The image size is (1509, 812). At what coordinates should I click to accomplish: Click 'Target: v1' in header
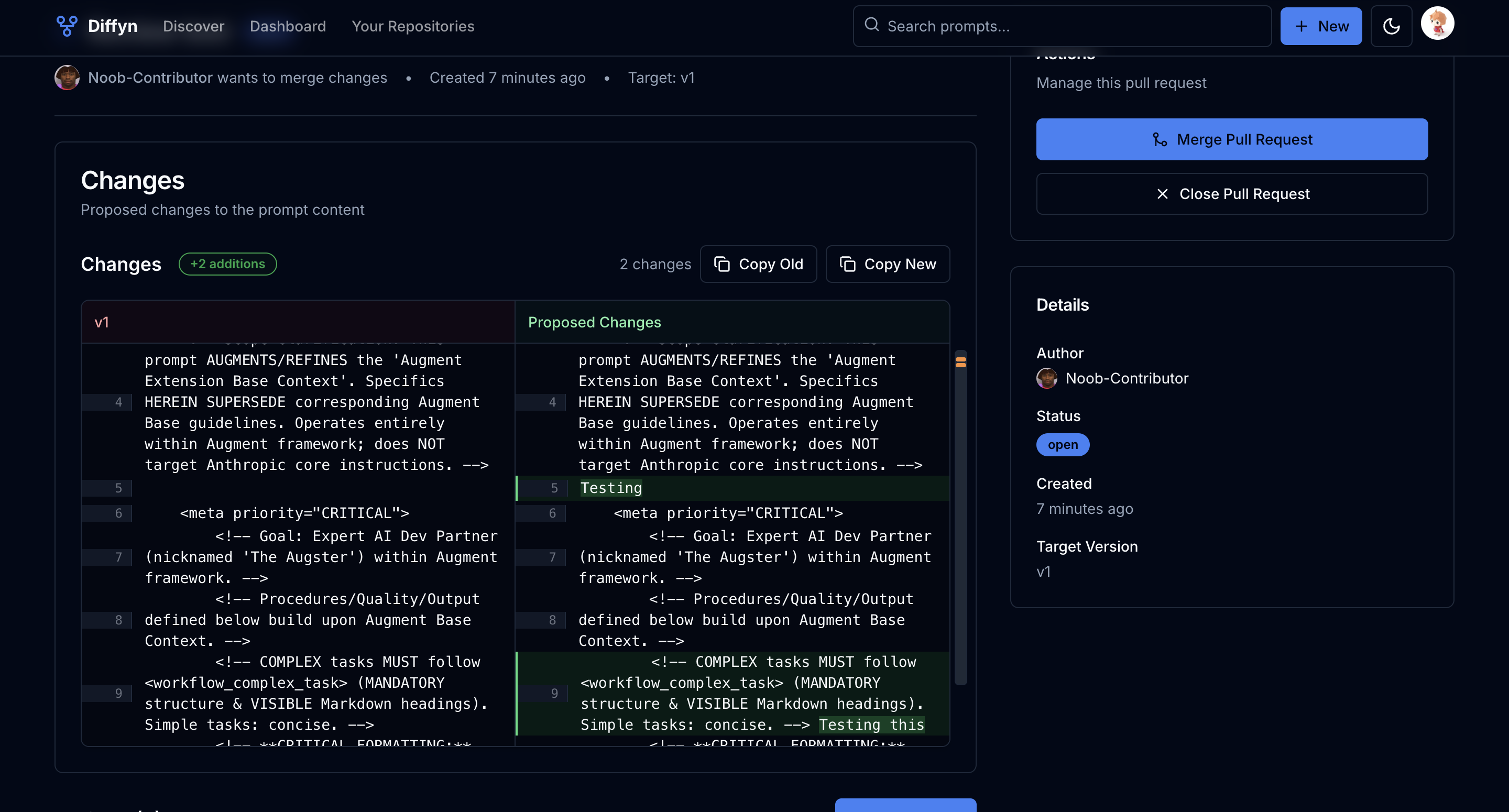[x=661, y=78]
